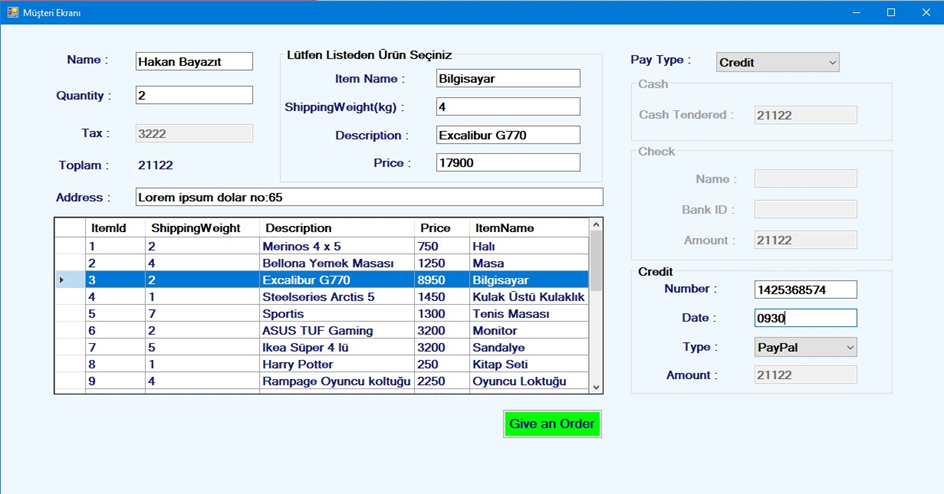Click the scroll down arrow of the item list
944x494 pixels.
596,387
